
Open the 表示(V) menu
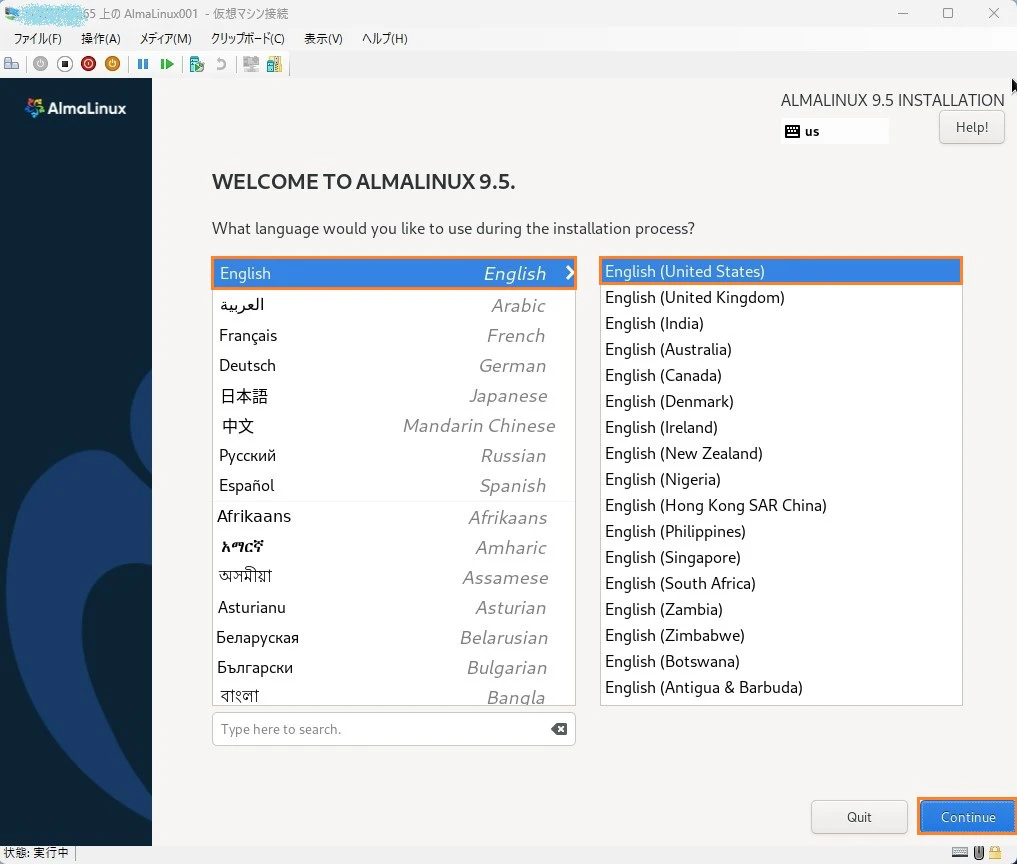pyautogui.click(x=323, y=38)
